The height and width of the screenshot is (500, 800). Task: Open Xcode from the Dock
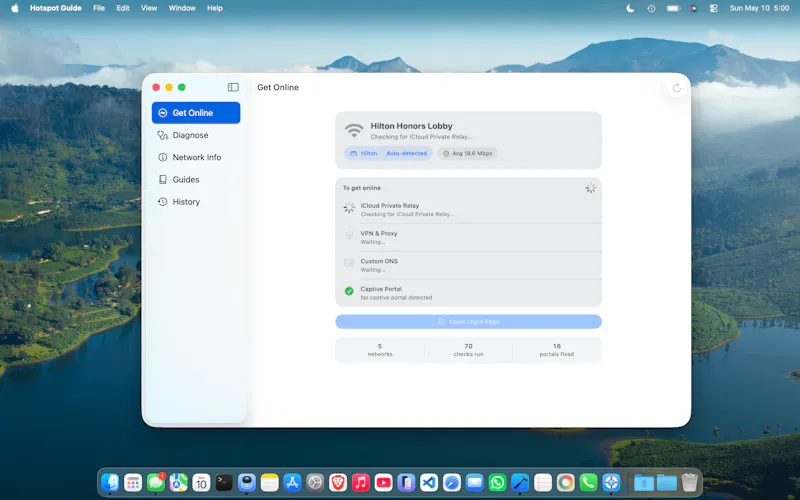(x=520, y=482)
